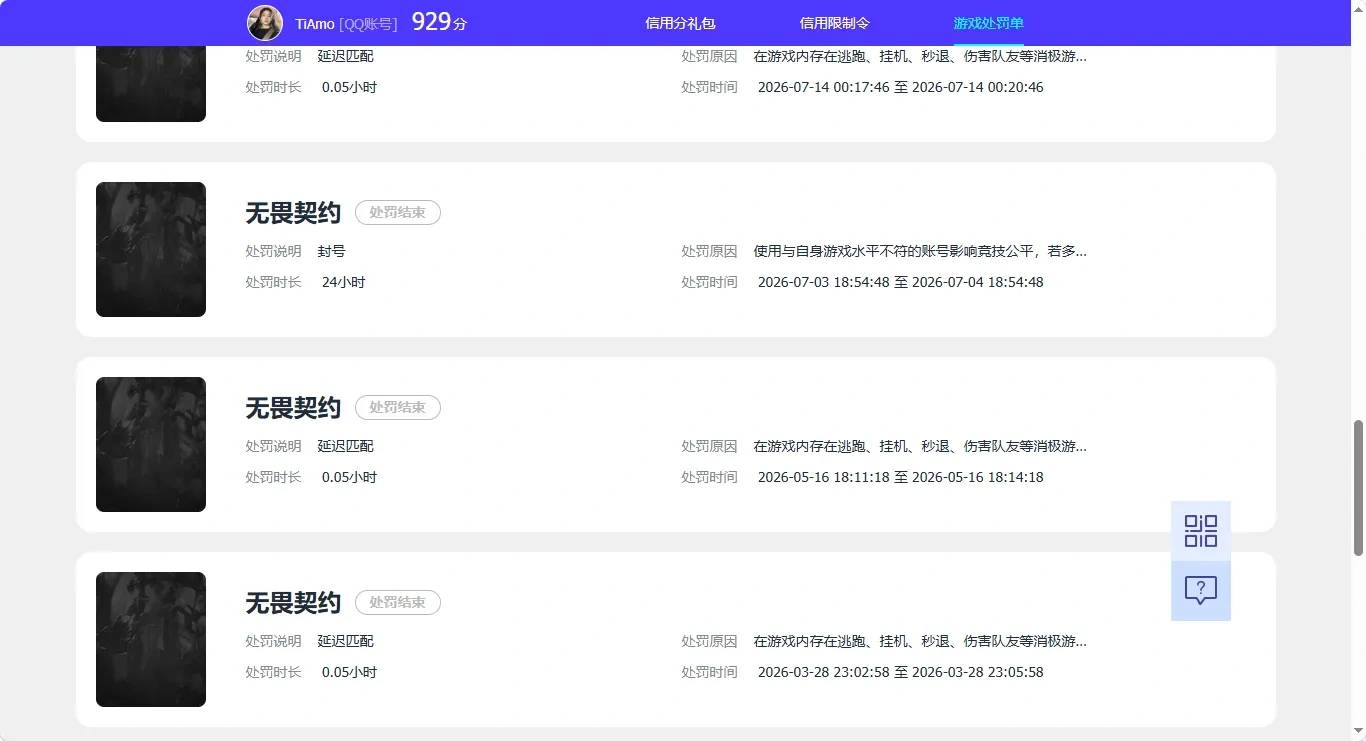Click time range 2026-07-03 18:54:48

(x=900, y=282)
